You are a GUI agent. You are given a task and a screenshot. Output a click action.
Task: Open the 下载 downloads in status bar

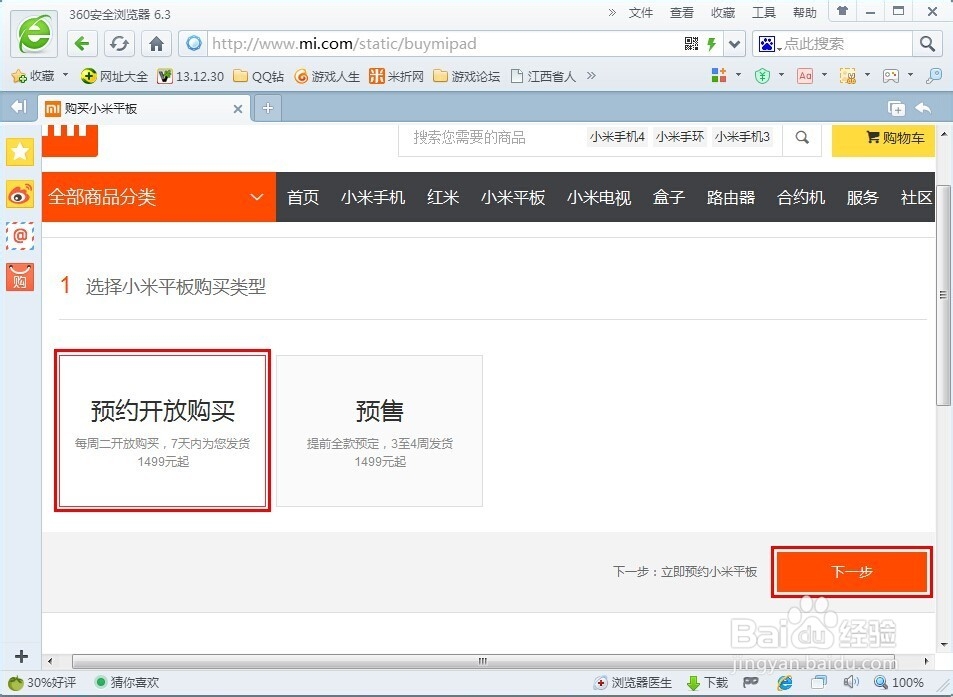click(707, 682)
